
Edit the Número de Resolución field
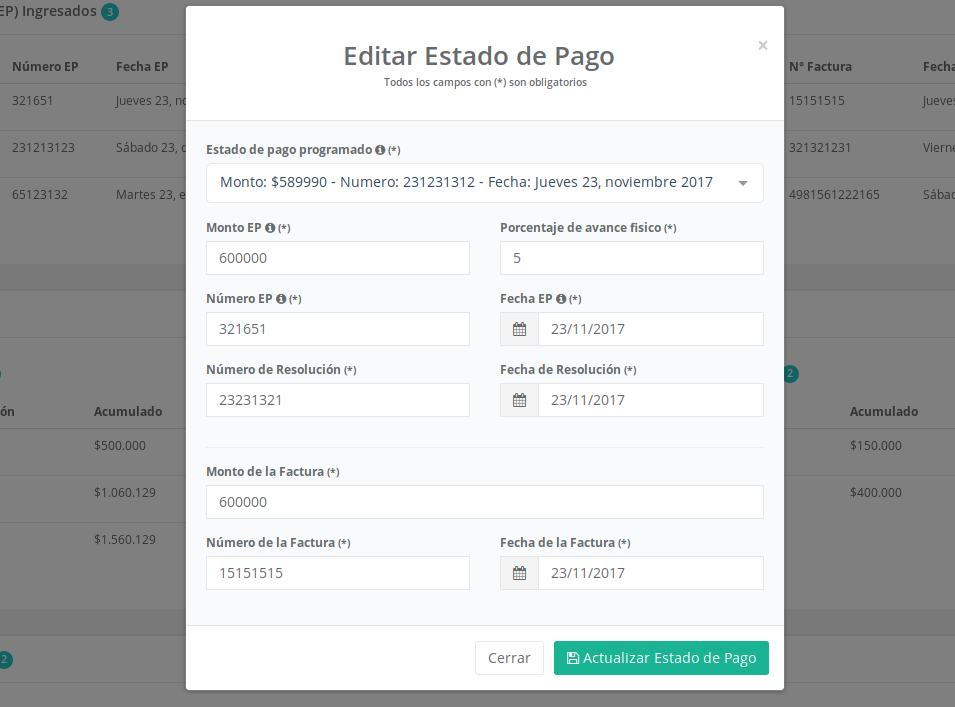(338, 400)
